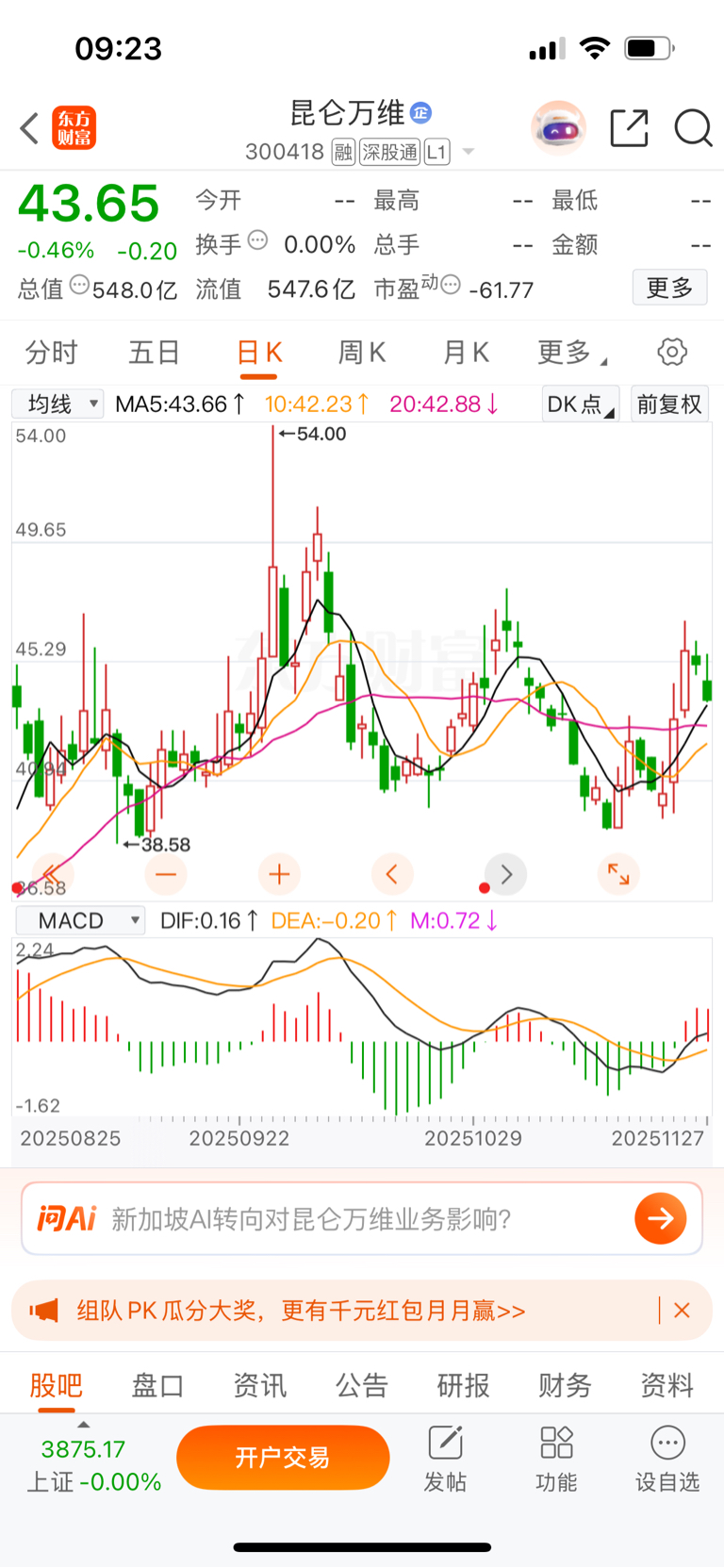Tap the 54.00 high price marker
The height and width of the screenshot is (1568, 724).
coord(313,434)
